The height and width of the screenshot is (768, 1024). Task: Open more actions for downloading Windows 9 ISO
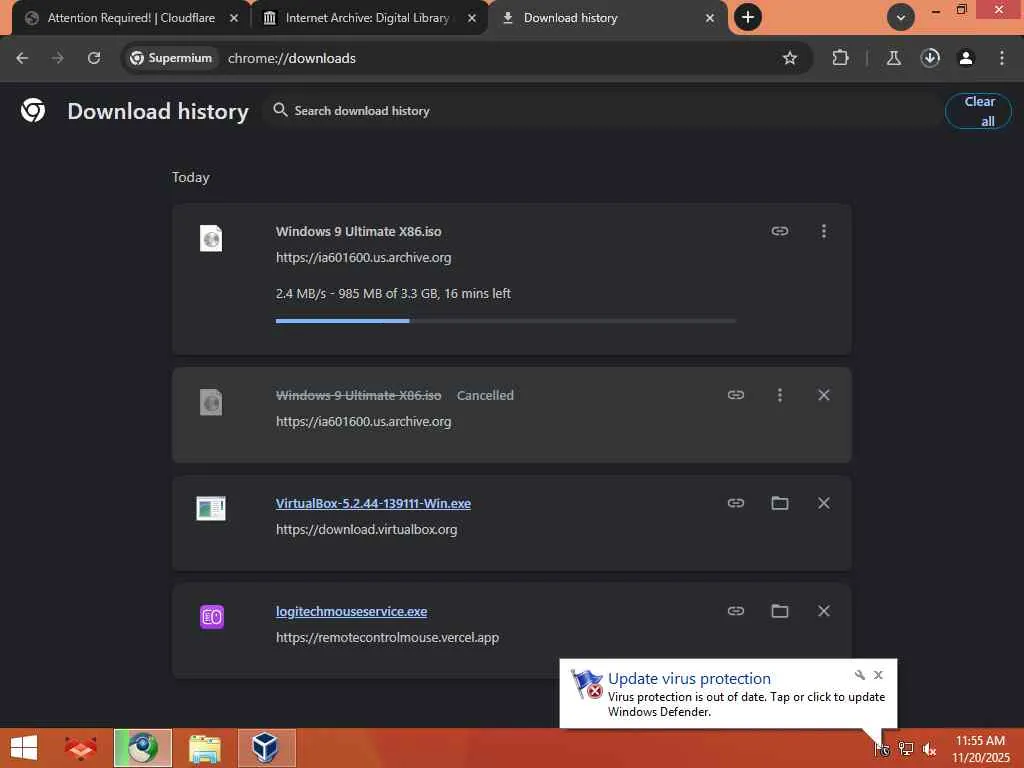point(824,231)
